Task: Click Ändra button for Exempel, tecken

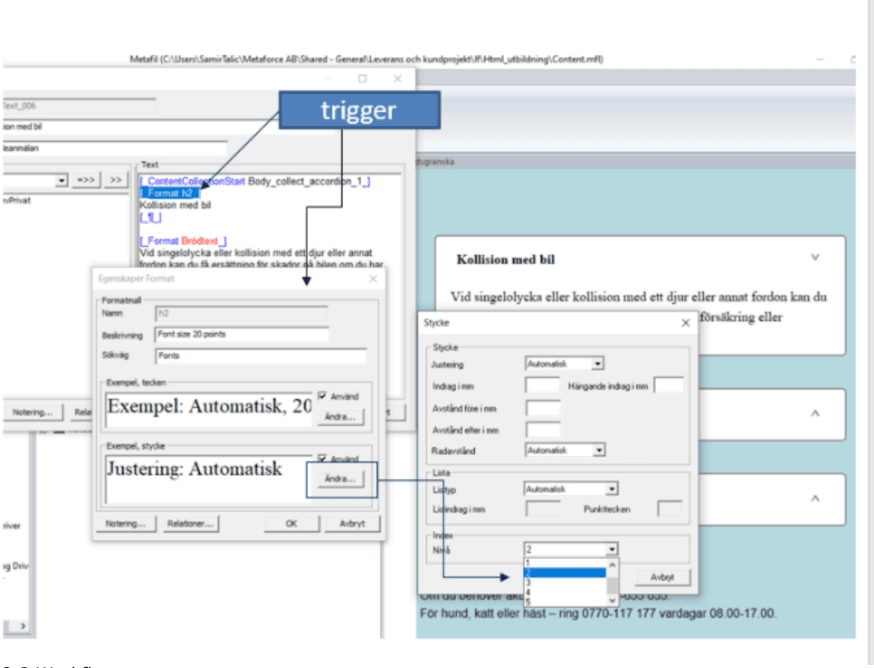Action: click(340, 416)
